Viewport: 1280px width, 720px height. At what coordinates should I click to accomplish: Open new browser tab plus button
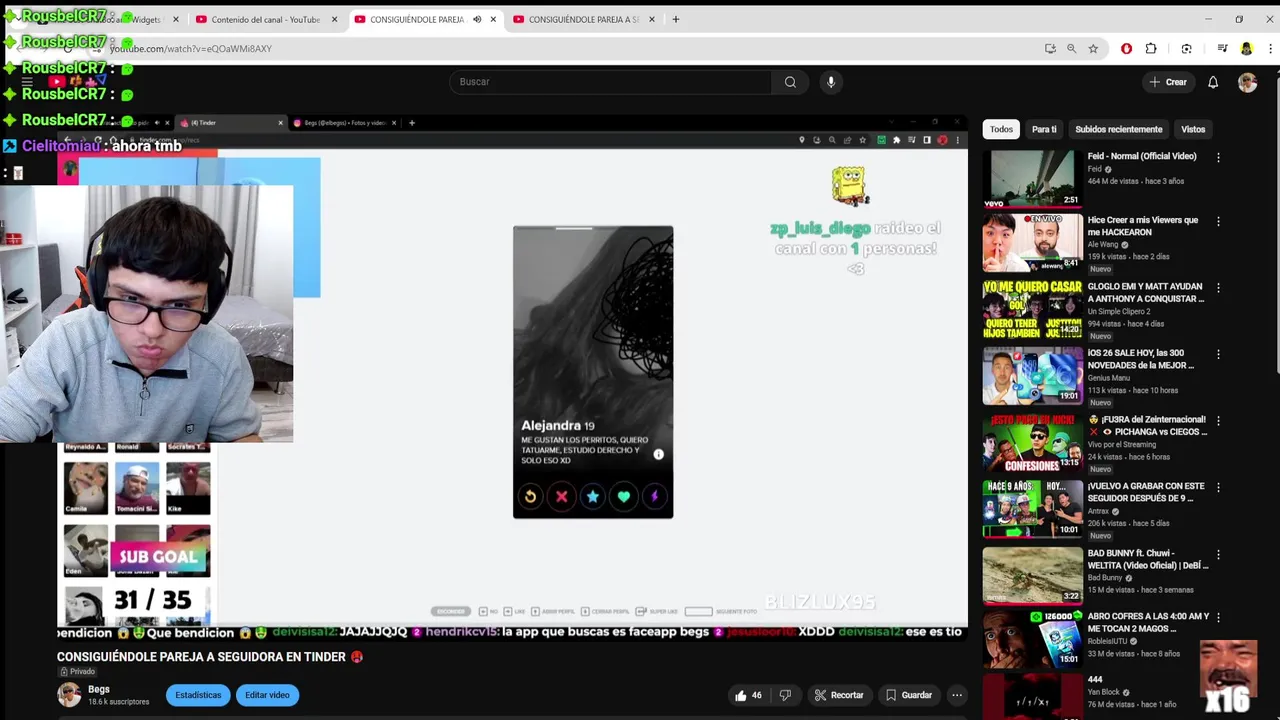click(675, 19)
